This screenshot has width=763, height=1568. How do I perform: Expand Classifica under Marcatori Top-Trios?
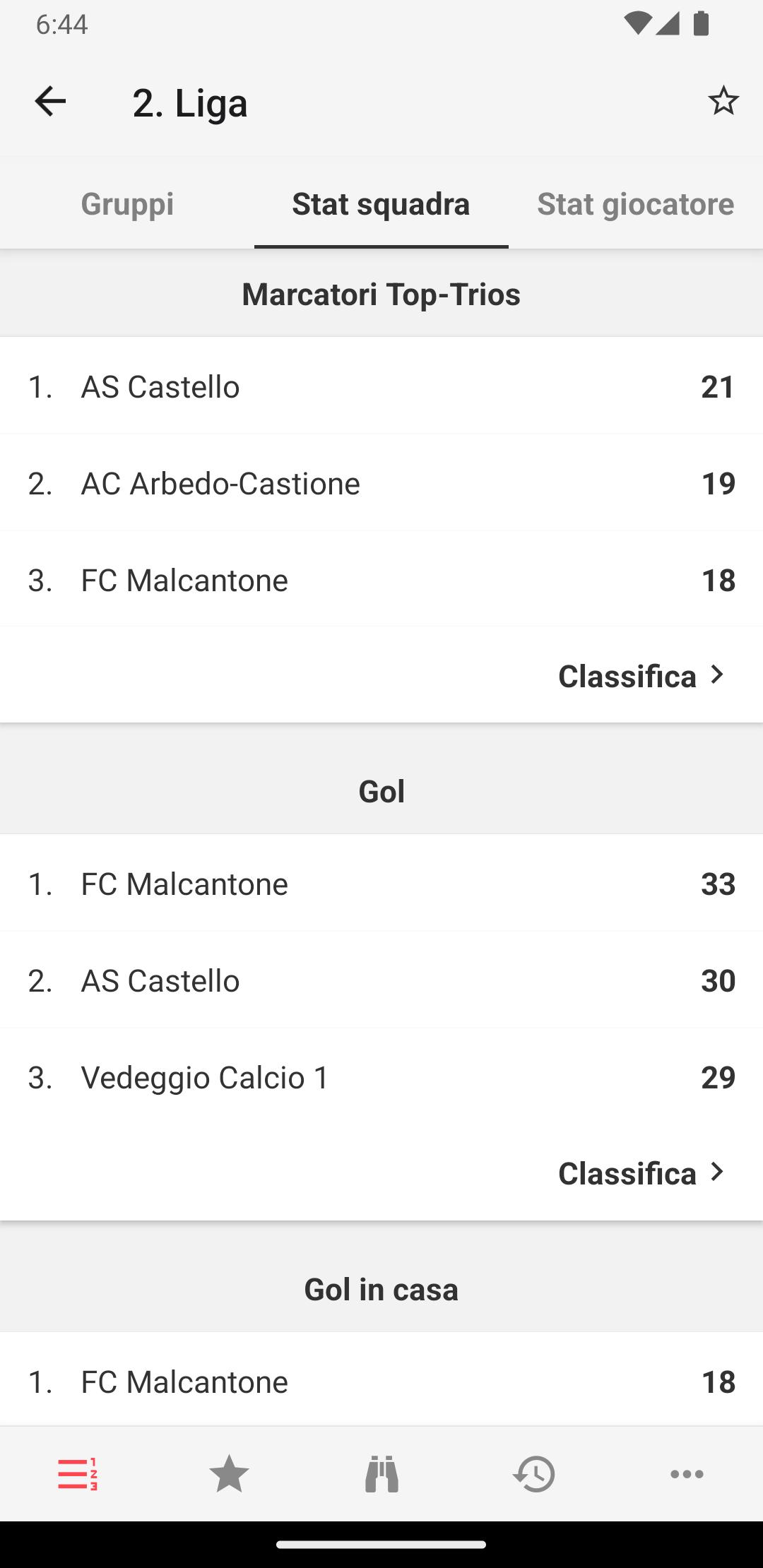(641, 676)
